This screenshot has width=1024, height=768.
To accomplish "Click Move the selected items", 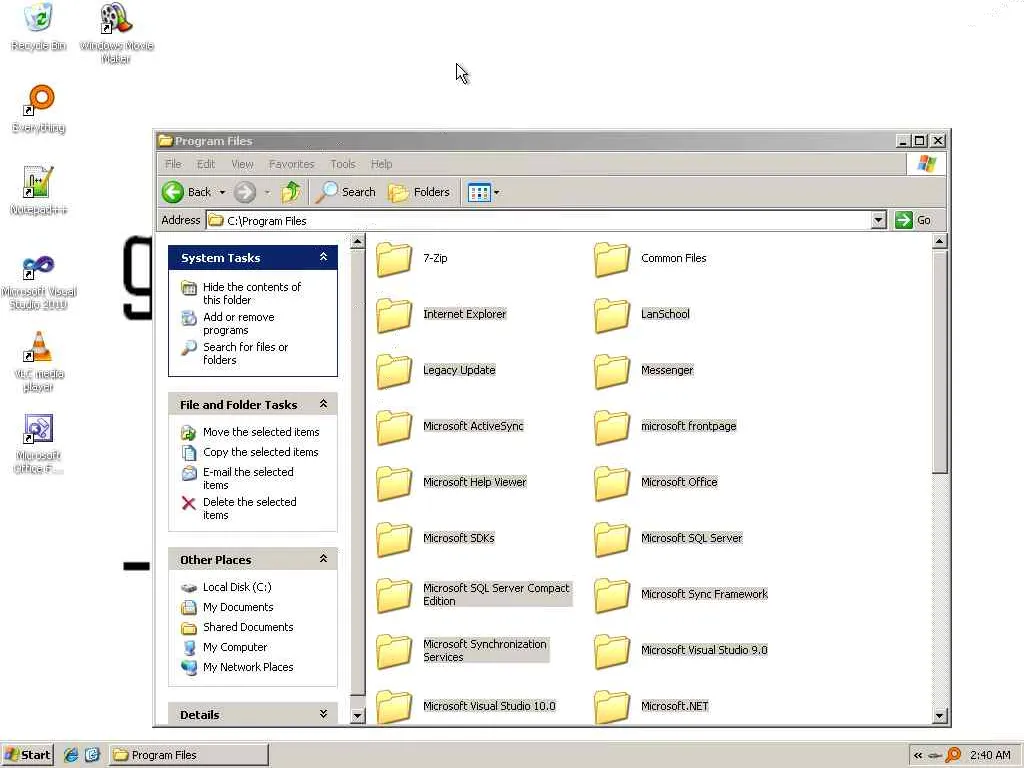I will (261, 432).
